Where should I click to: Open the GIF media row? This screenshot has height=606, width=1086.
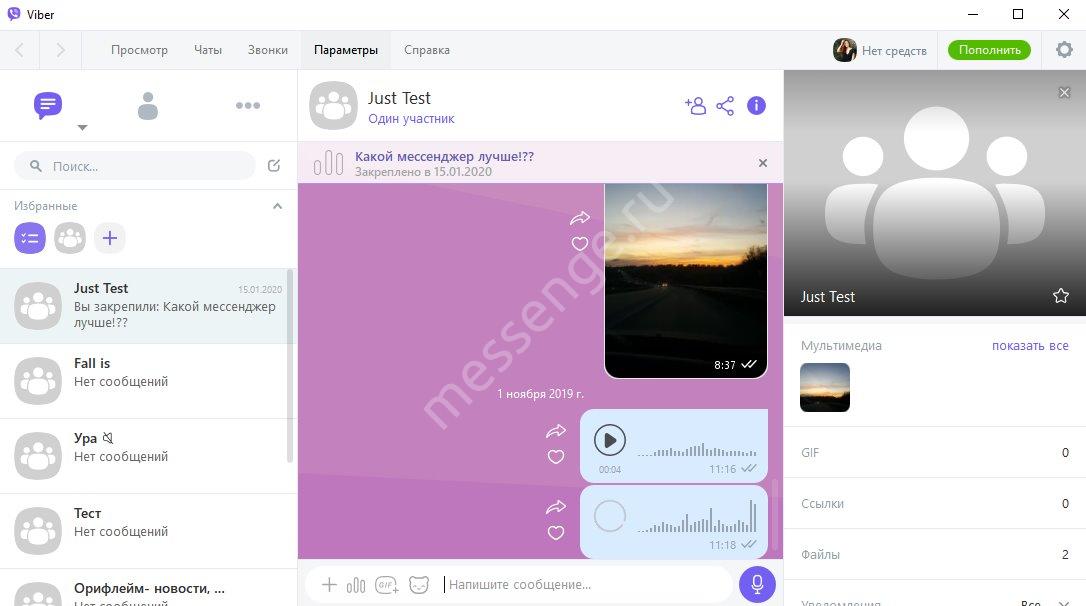(x=935, y=452)
